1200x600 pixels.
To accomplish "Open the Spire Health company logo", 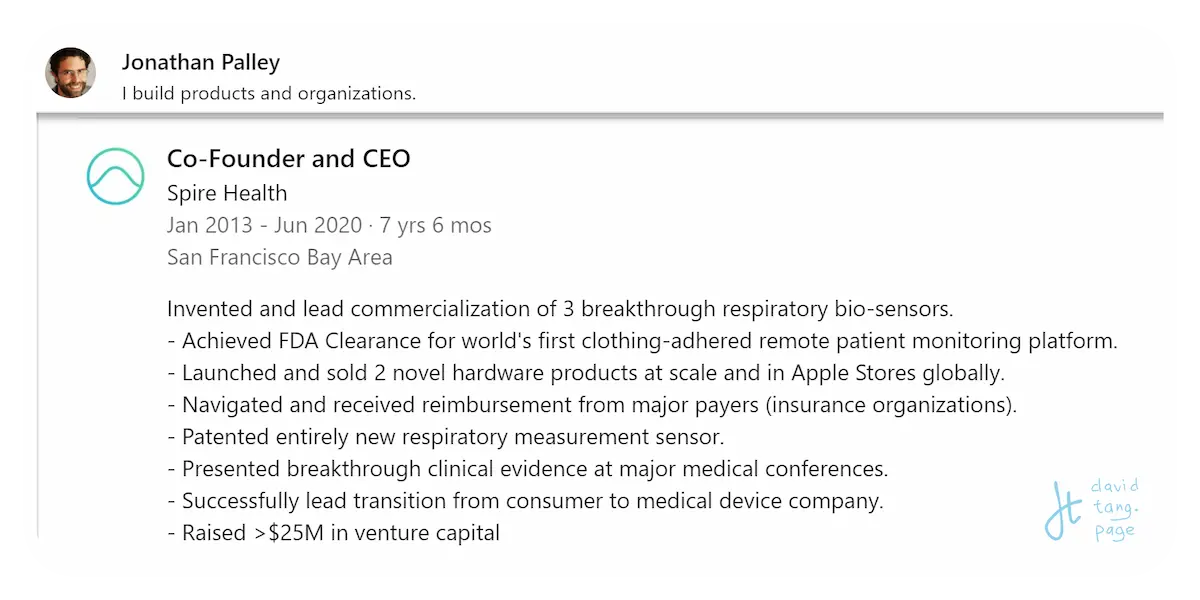I will tap(116, 176).
